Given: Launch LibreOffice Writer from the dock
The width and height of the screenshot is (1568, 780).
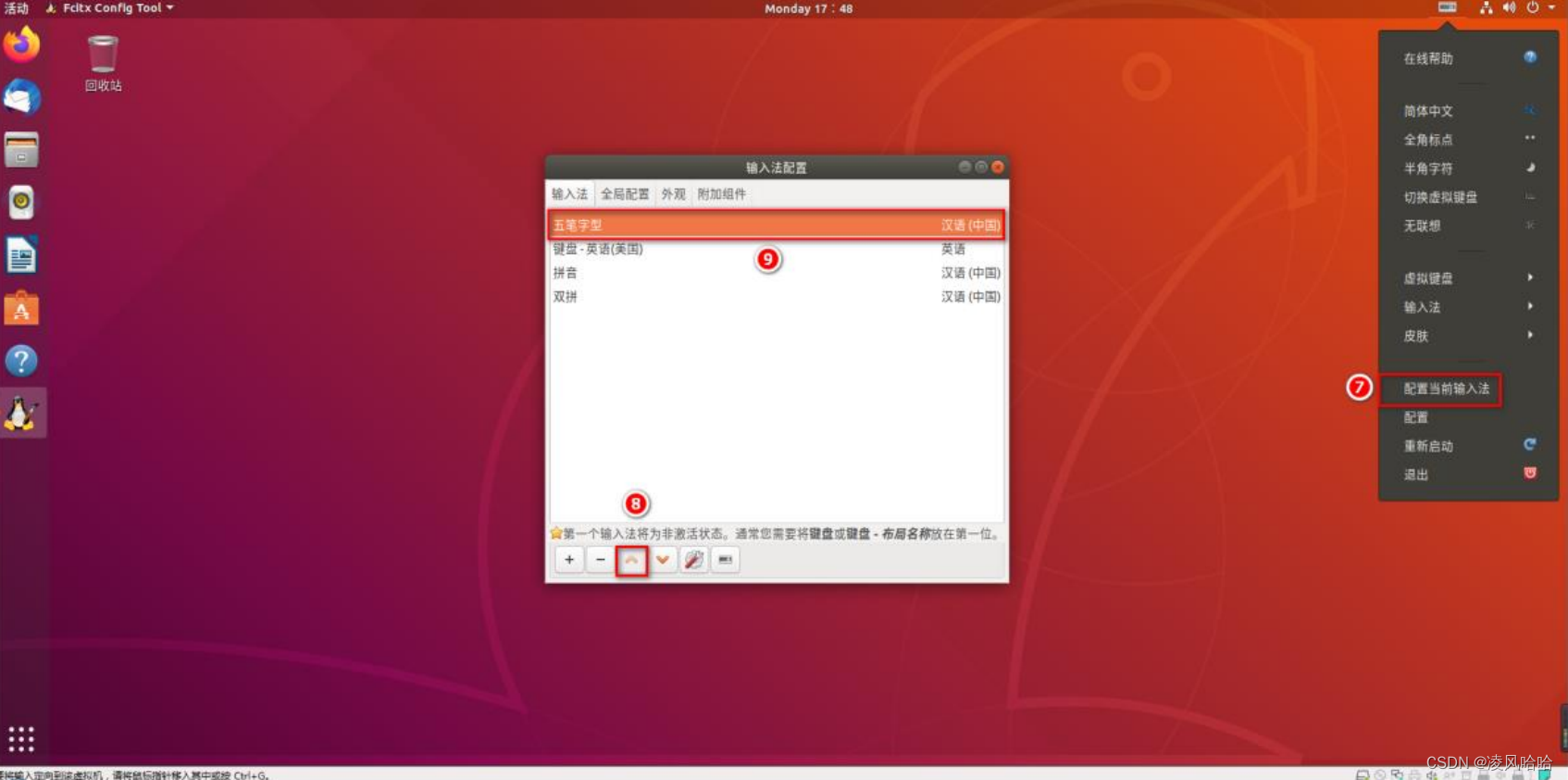Looking at the screenshot, I should coord(21,255).
